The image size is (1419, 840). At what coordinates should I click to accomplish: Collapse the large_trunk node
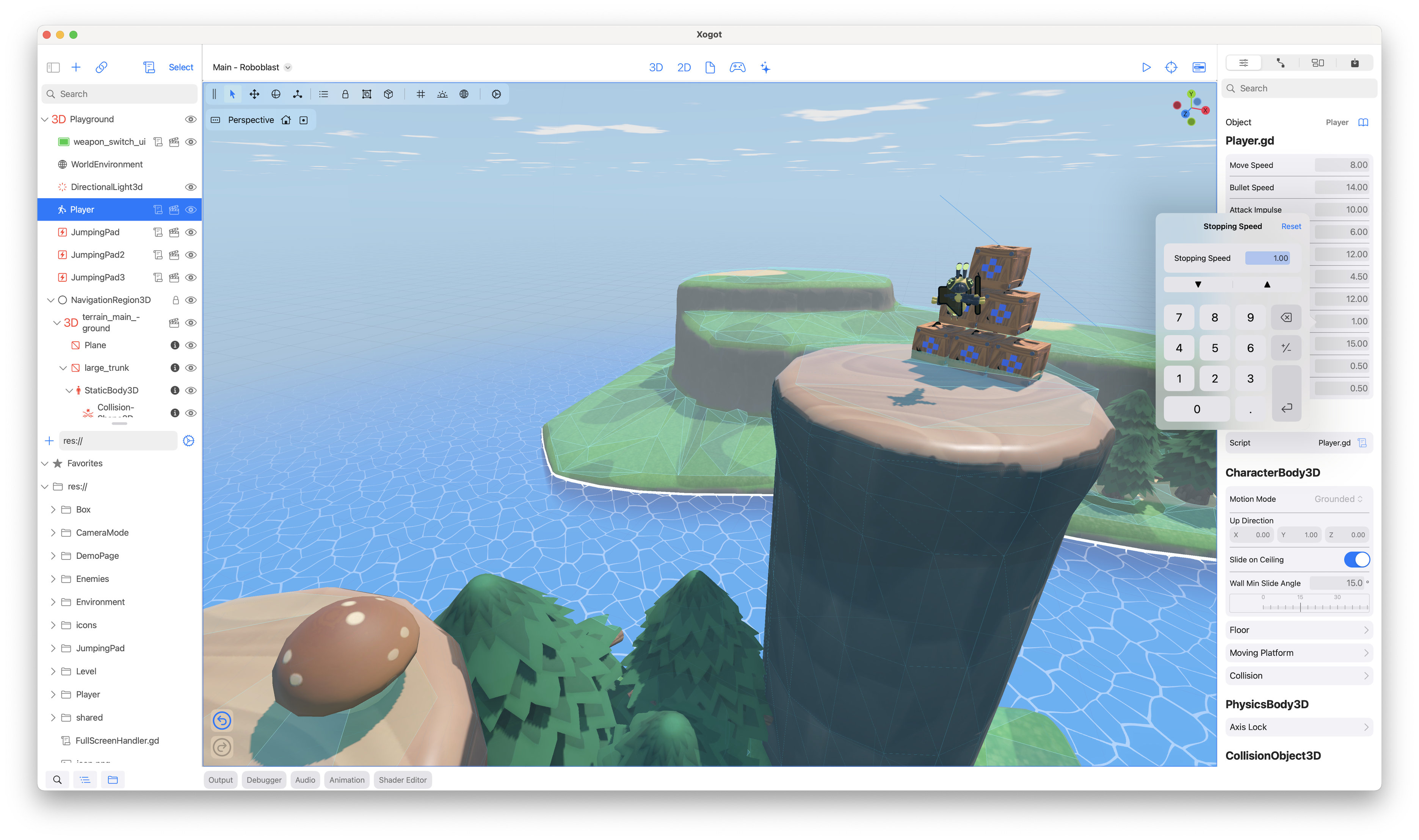coord(63,368)
